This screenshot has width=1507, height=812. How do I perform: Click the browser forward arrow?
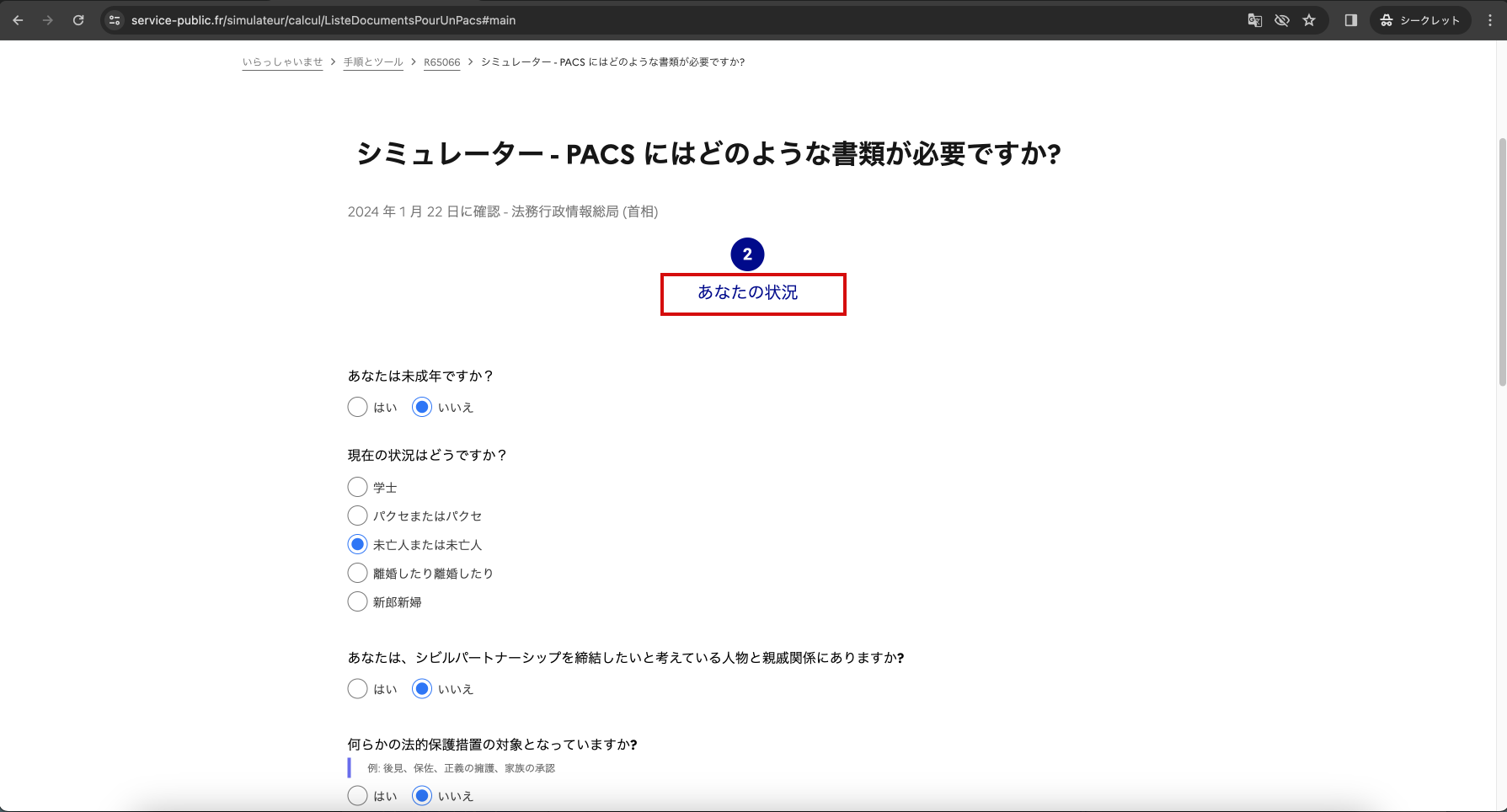tap(48, 20)
